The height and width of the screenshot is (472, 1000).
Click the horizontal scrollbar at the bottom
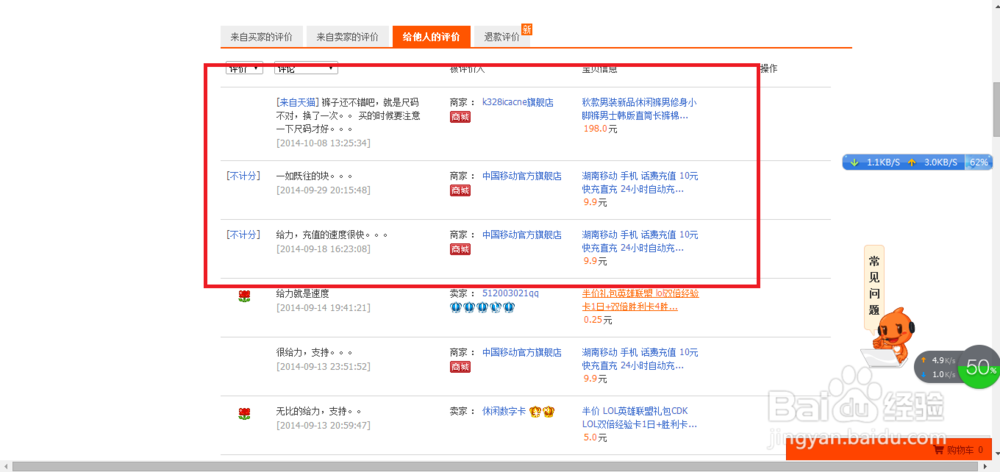[496, 466]
